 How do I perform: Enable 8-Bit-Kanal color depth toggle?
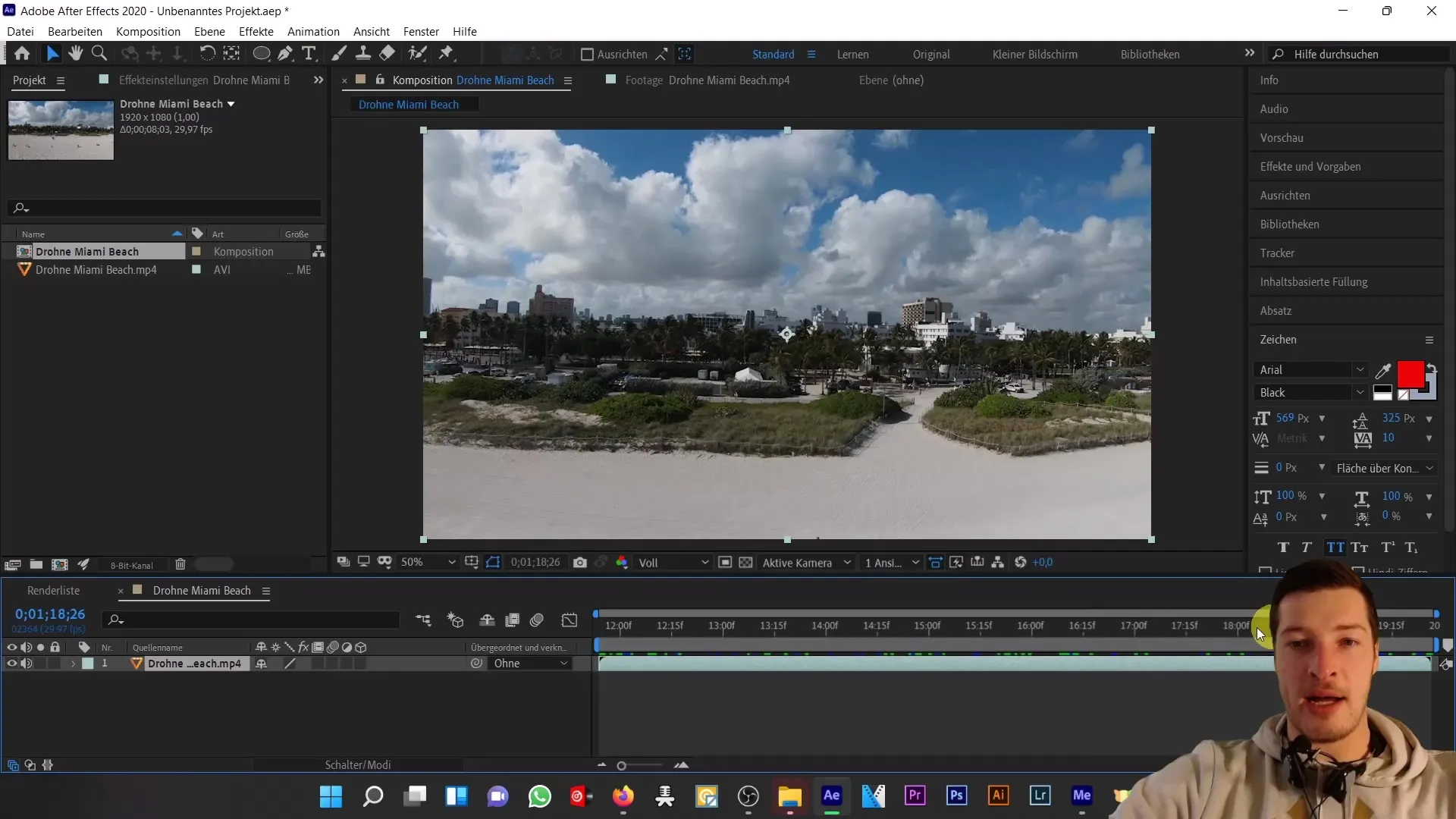point(131,565)
